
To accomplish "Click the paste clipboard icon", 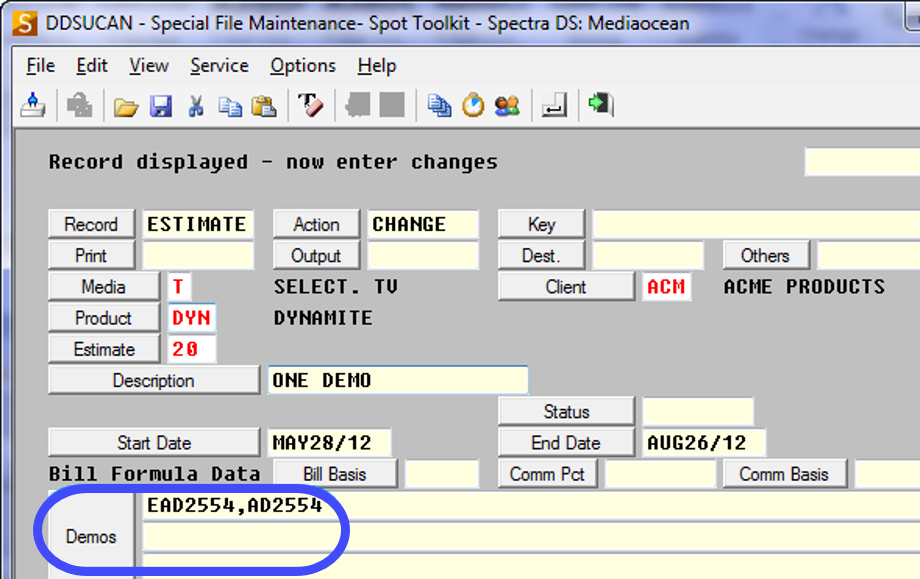I will point(264,106).
